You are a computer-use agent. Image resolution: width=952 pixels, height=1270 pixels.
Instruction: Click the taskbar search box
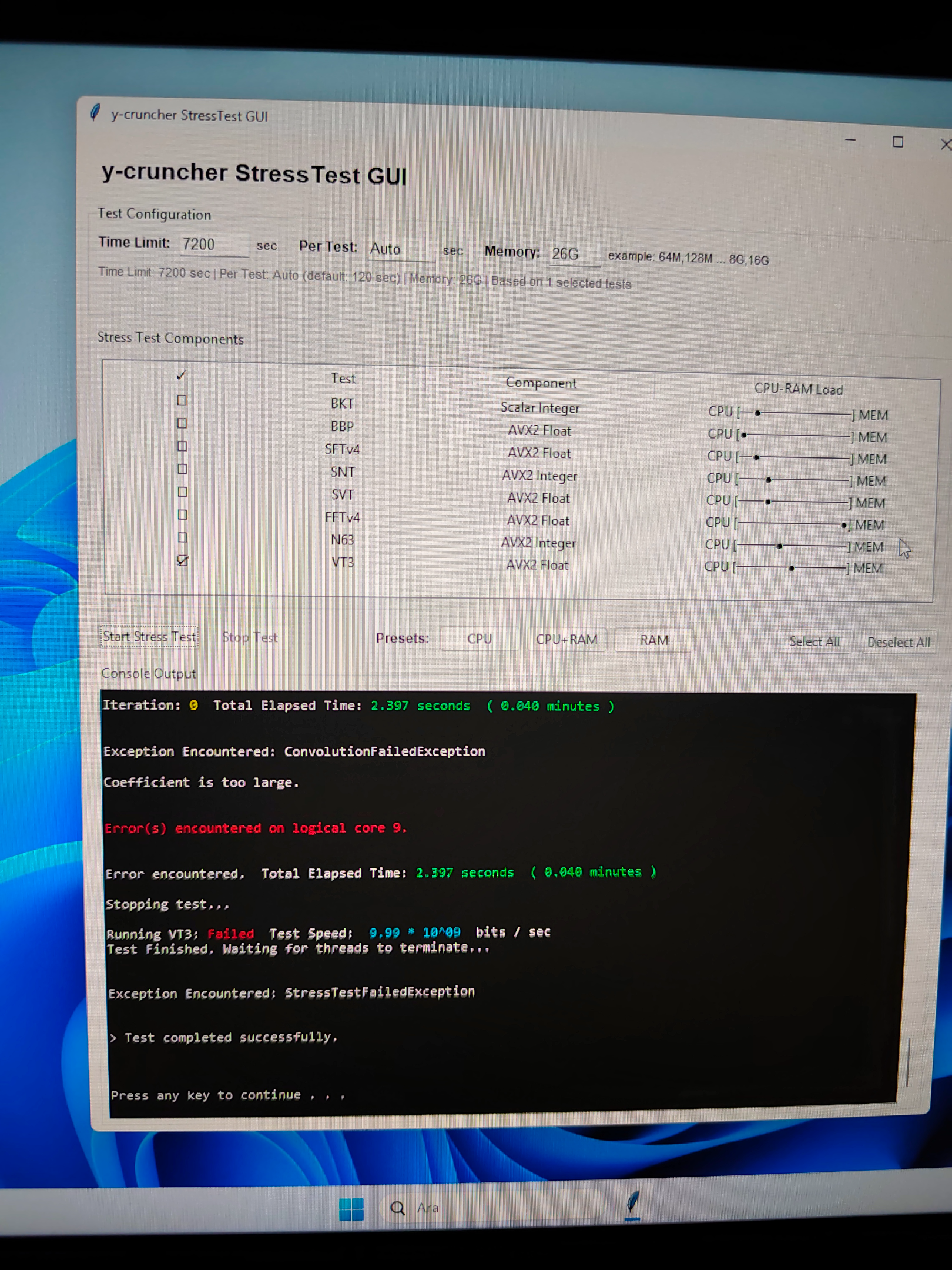pyautogui.click(x=494, y=1207)
